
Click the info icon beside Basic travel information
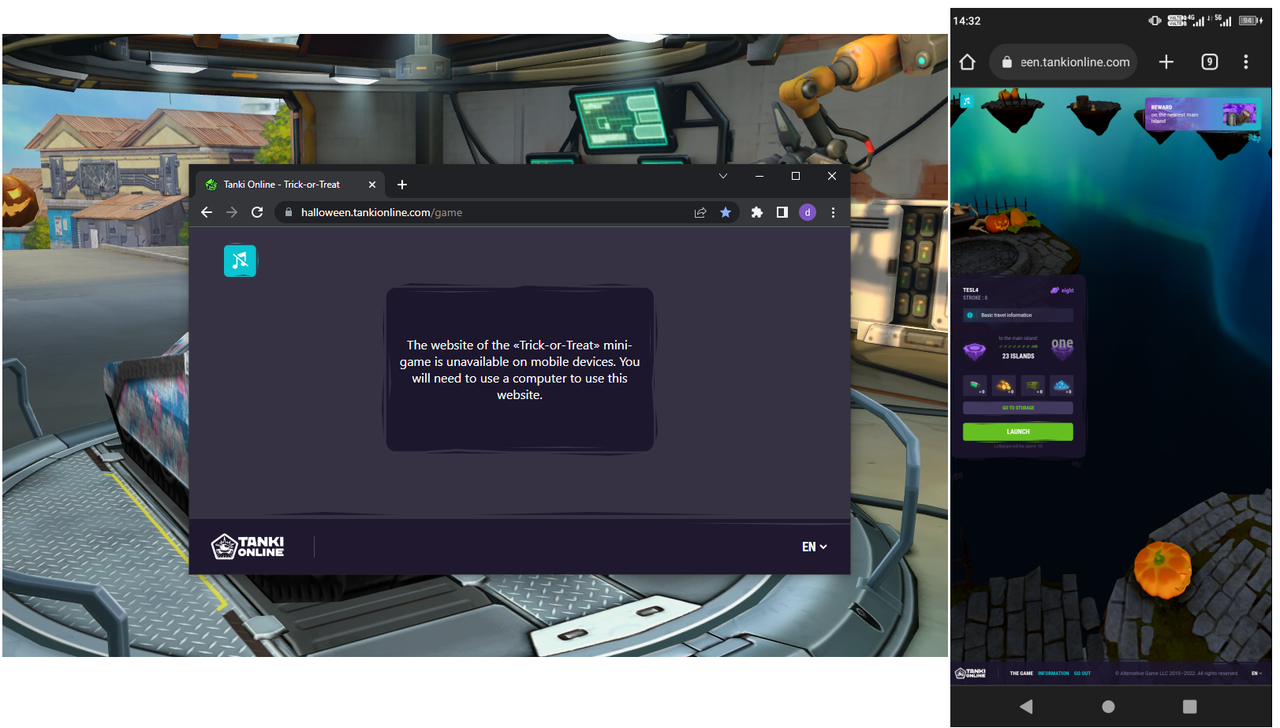[970, 315]
